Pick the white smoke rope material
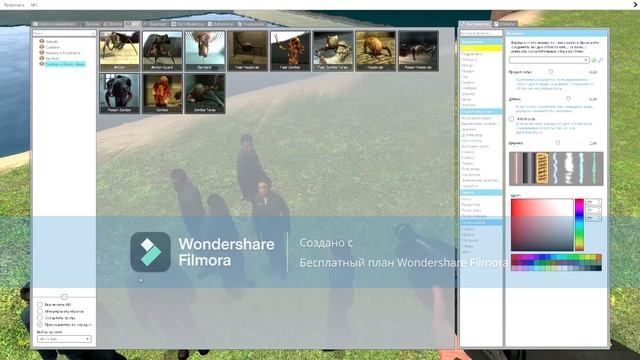The height and width of the screenshot is (360, 640). [x=569, y=168]
